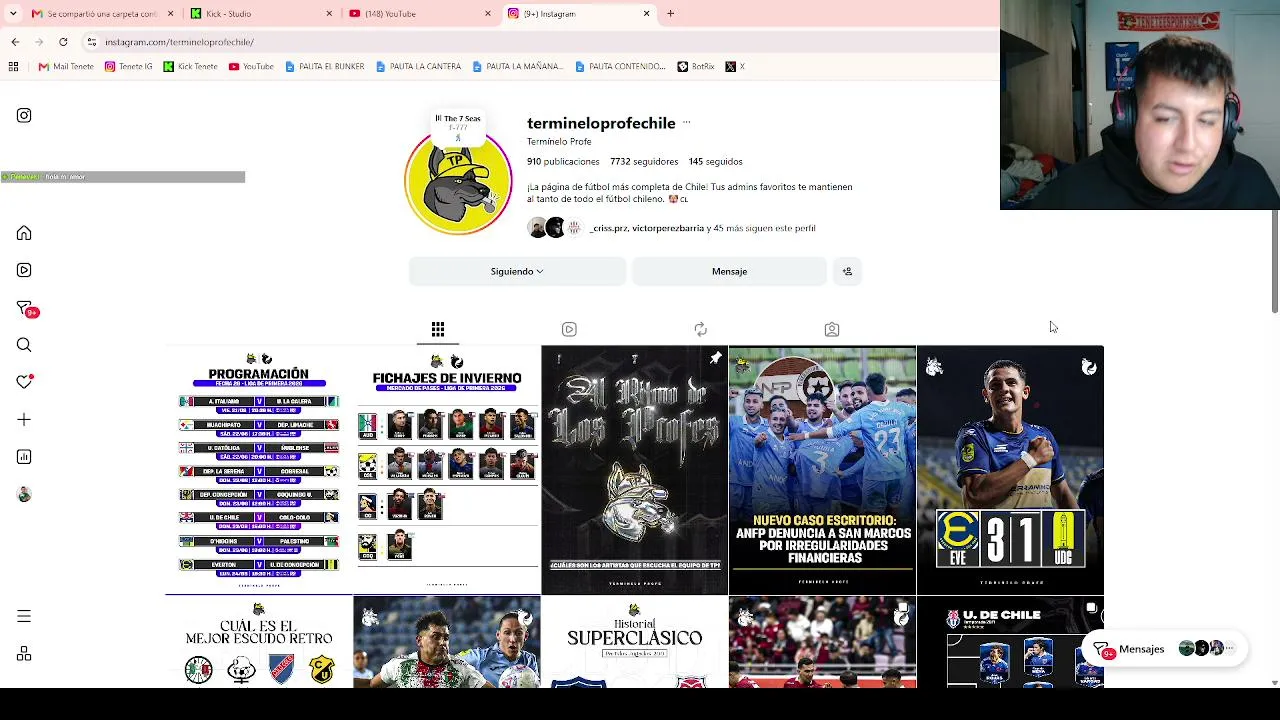Open the U. de Chile post
Image resolution: width=1280 pixels, height=720 pixels.
coord(1010,643)
